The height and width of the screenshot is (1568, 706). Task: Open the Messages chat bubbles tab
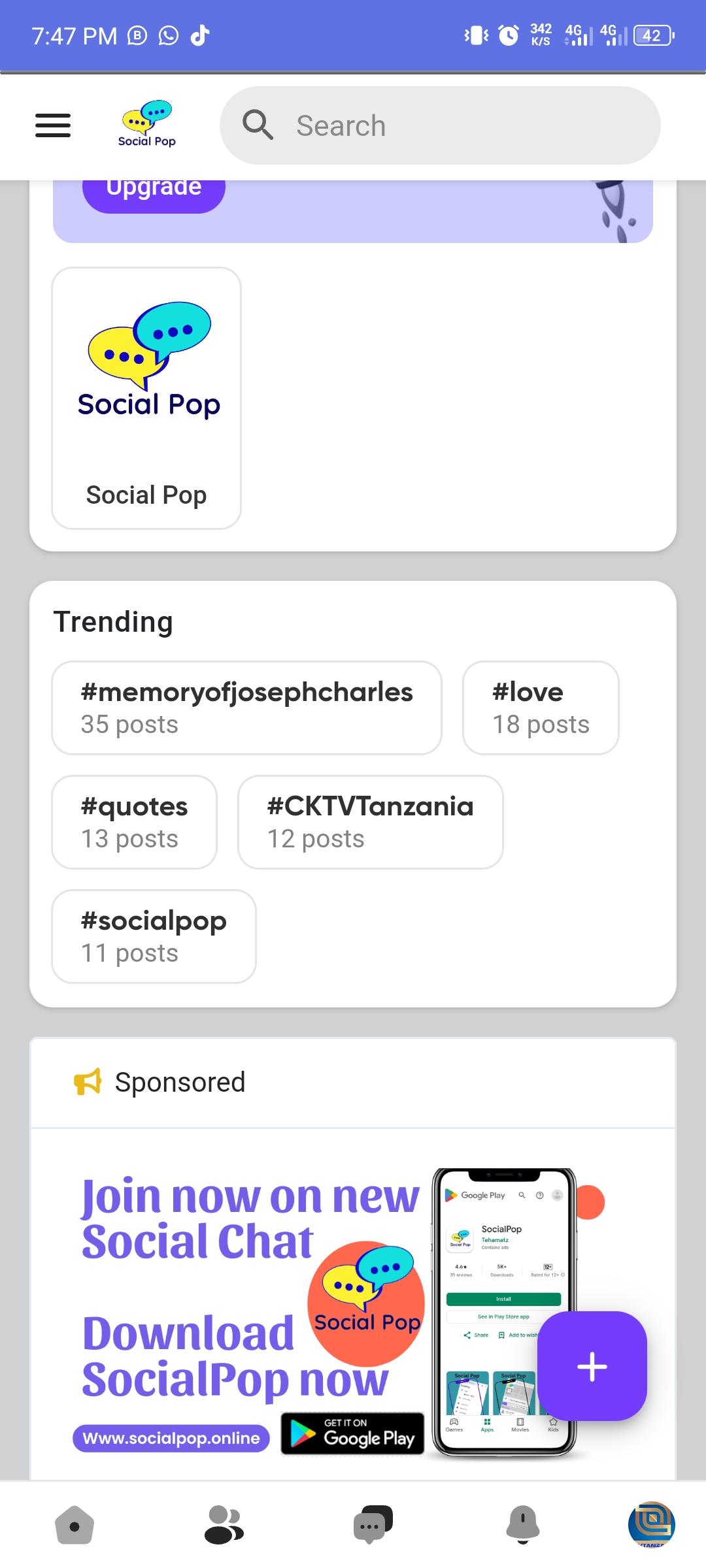click(x=373, y=1526)
